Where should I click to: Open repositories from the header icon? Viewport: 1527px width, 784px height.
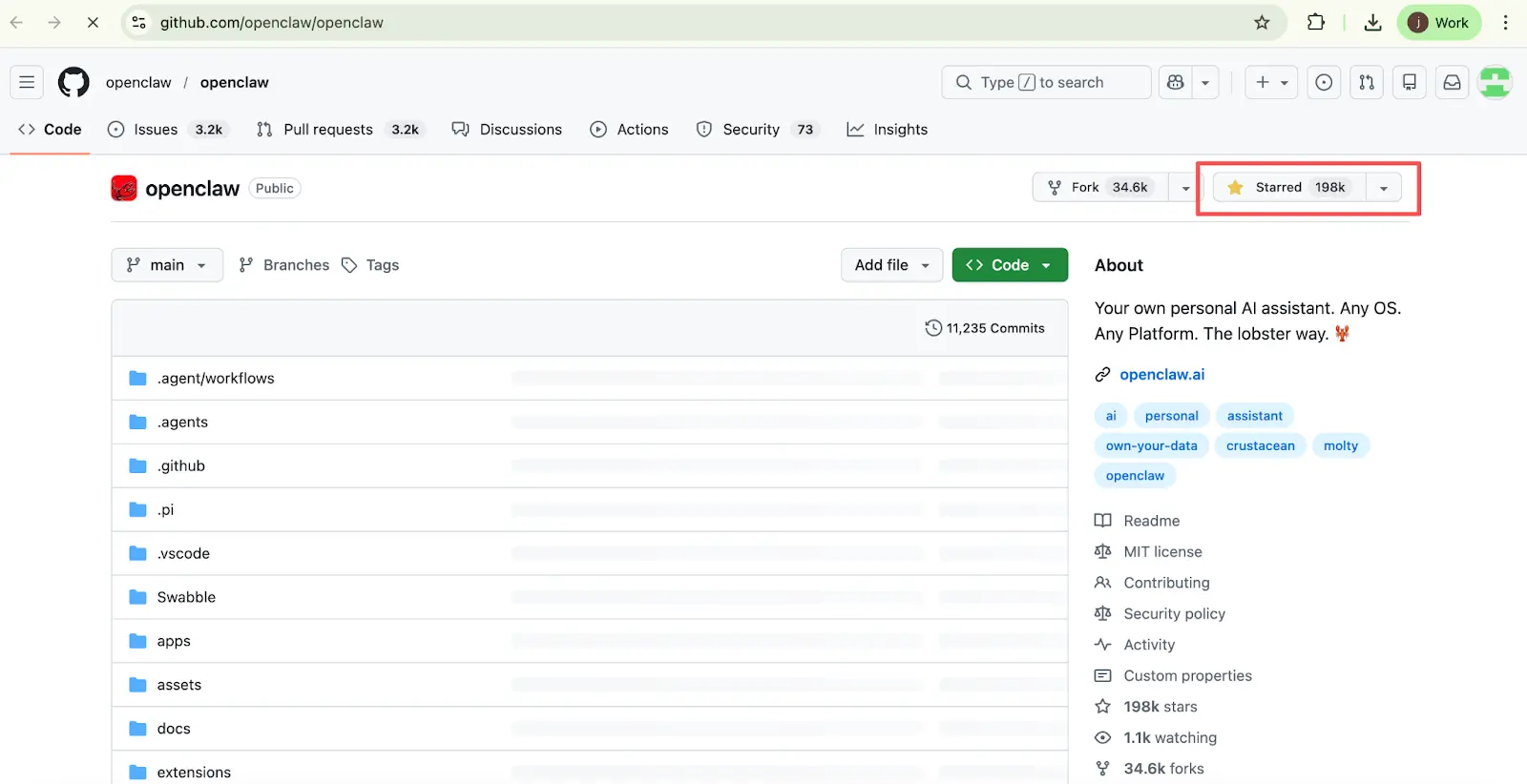[x=1410, y=82]
